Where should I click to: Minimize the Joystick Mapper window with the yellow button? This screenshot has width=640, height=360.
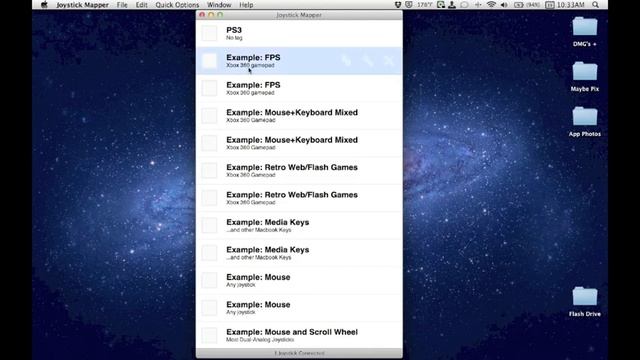[211, 15]
